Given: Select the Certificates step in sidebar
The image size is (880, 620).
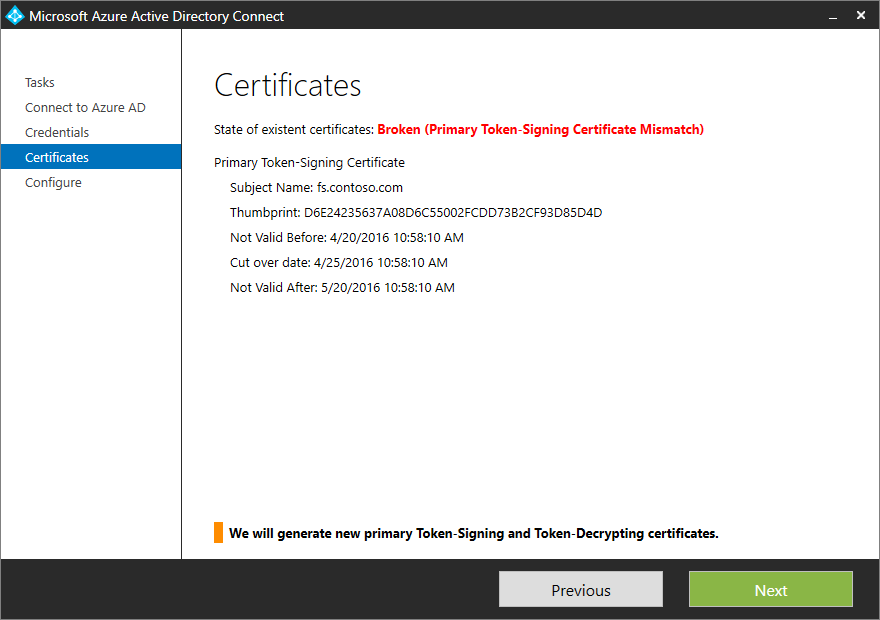Looking at the screenshot, I should pos(91,157).
